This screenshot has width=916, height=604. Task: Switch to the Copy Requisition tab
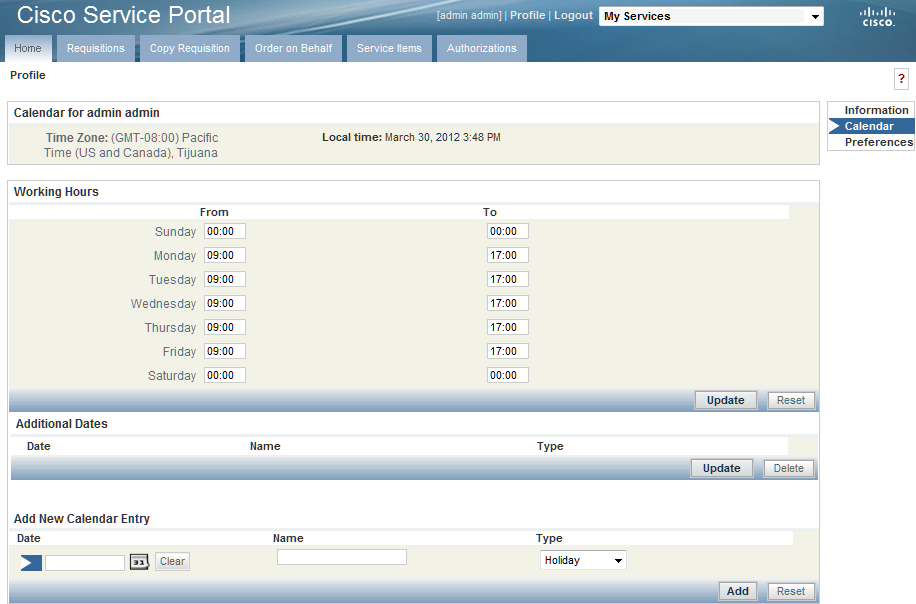[x=190, y=48]
